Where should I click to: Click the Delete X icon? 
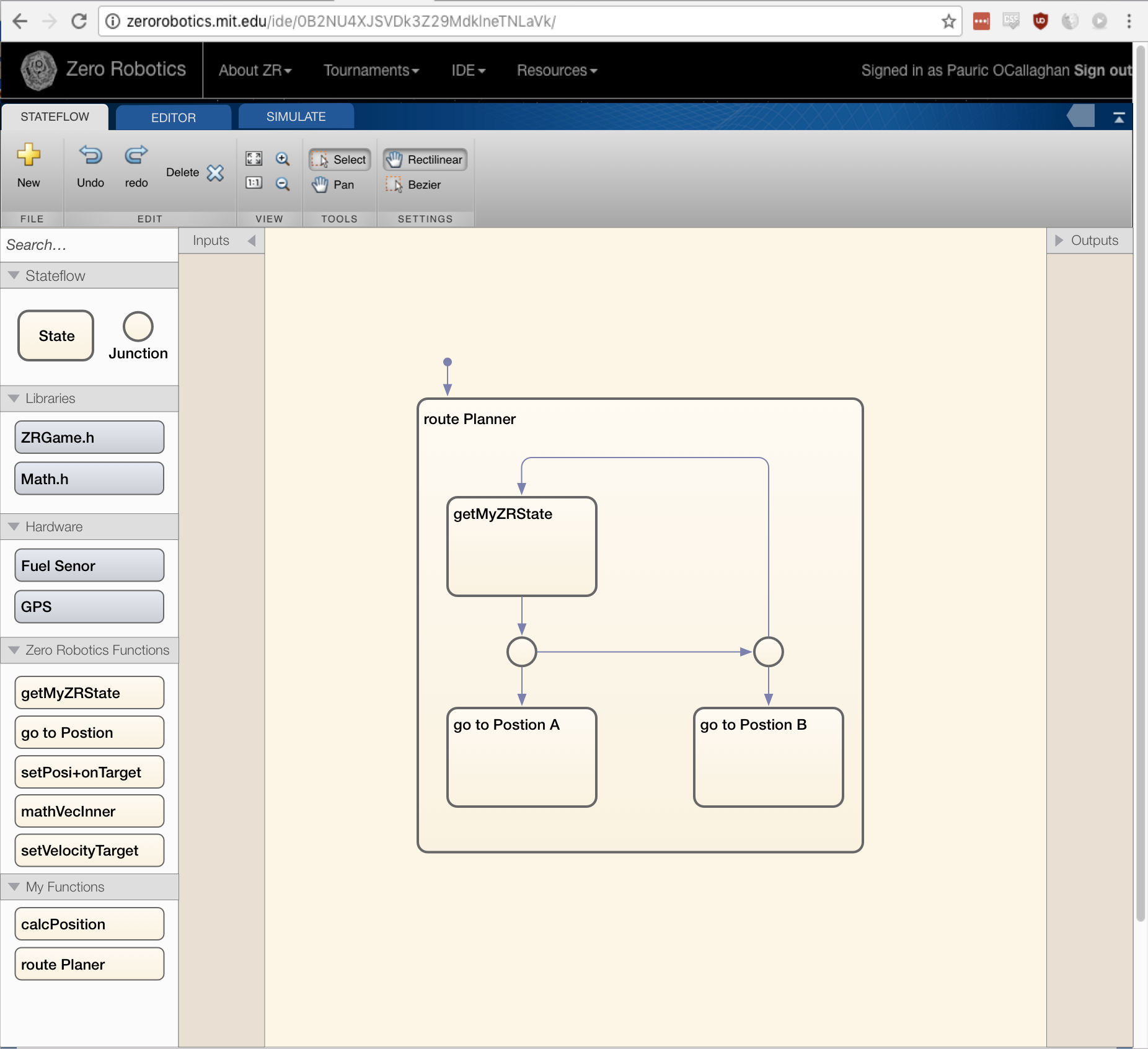pyautogui.click(x=215, y=173)
